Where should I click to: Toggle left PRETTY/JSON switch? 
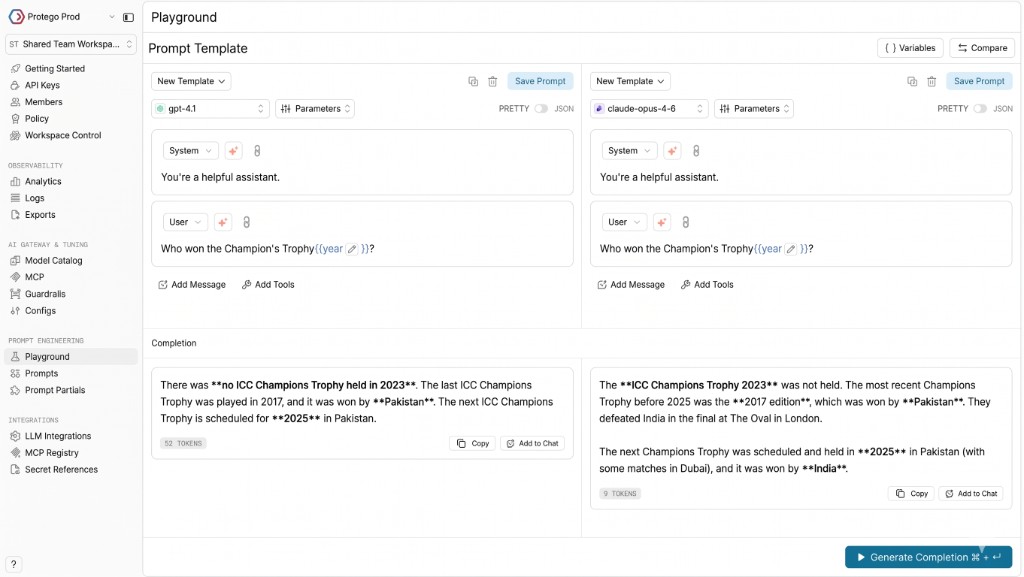point(541,109)
